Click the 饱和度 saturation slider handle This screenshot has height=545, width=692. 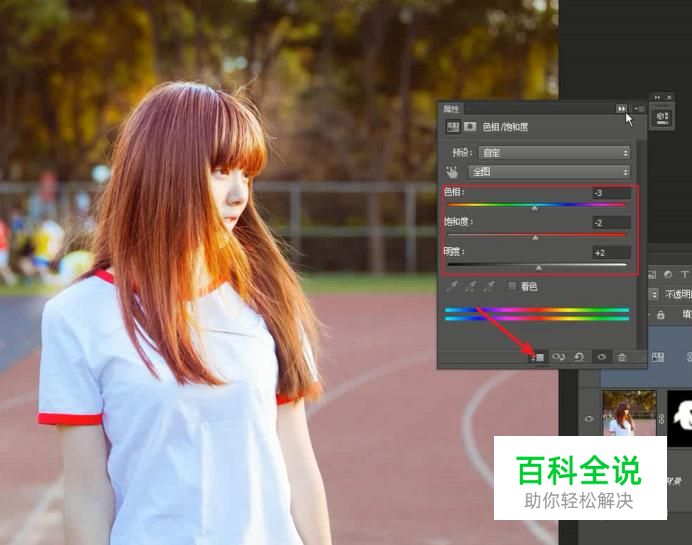[535, 238]
